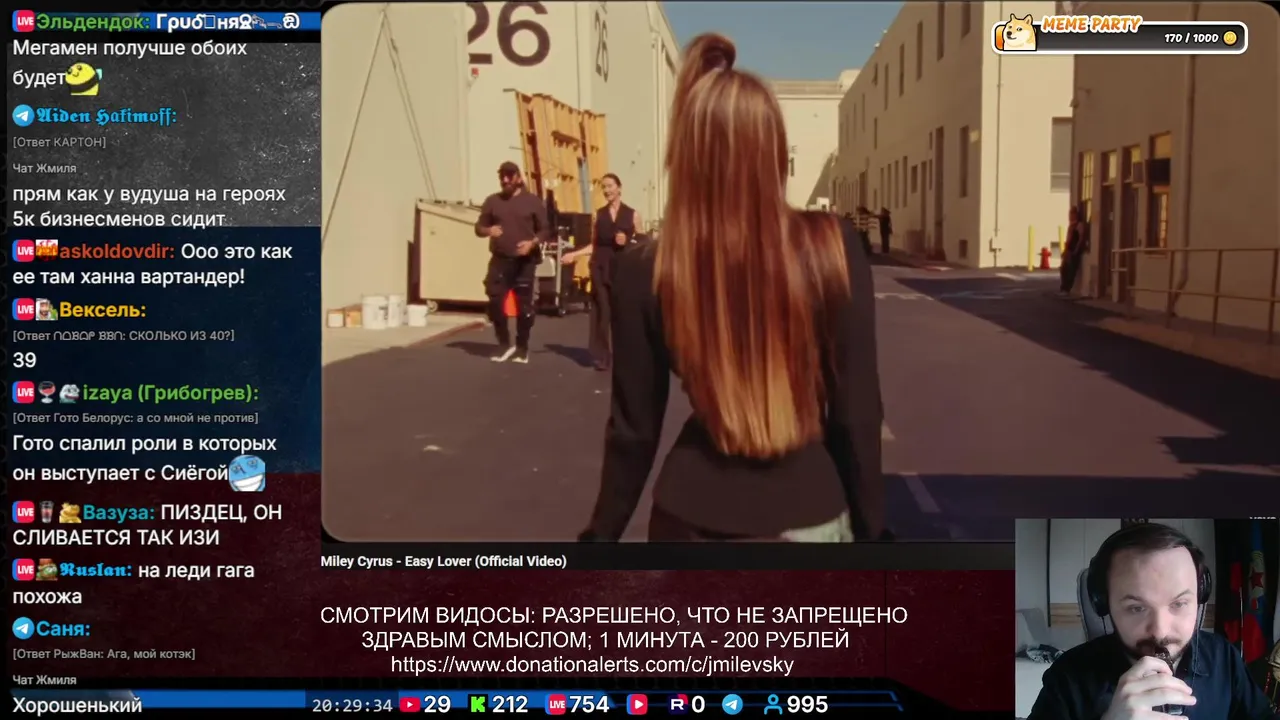Click the username izaya (Грибогрев)

pos(170,393)
